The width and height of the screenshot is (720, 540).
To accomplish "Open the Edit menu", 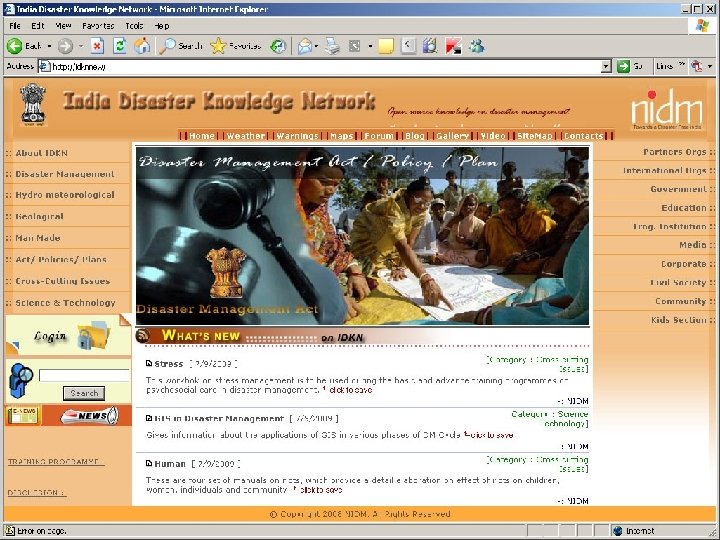I will (38, 26).
